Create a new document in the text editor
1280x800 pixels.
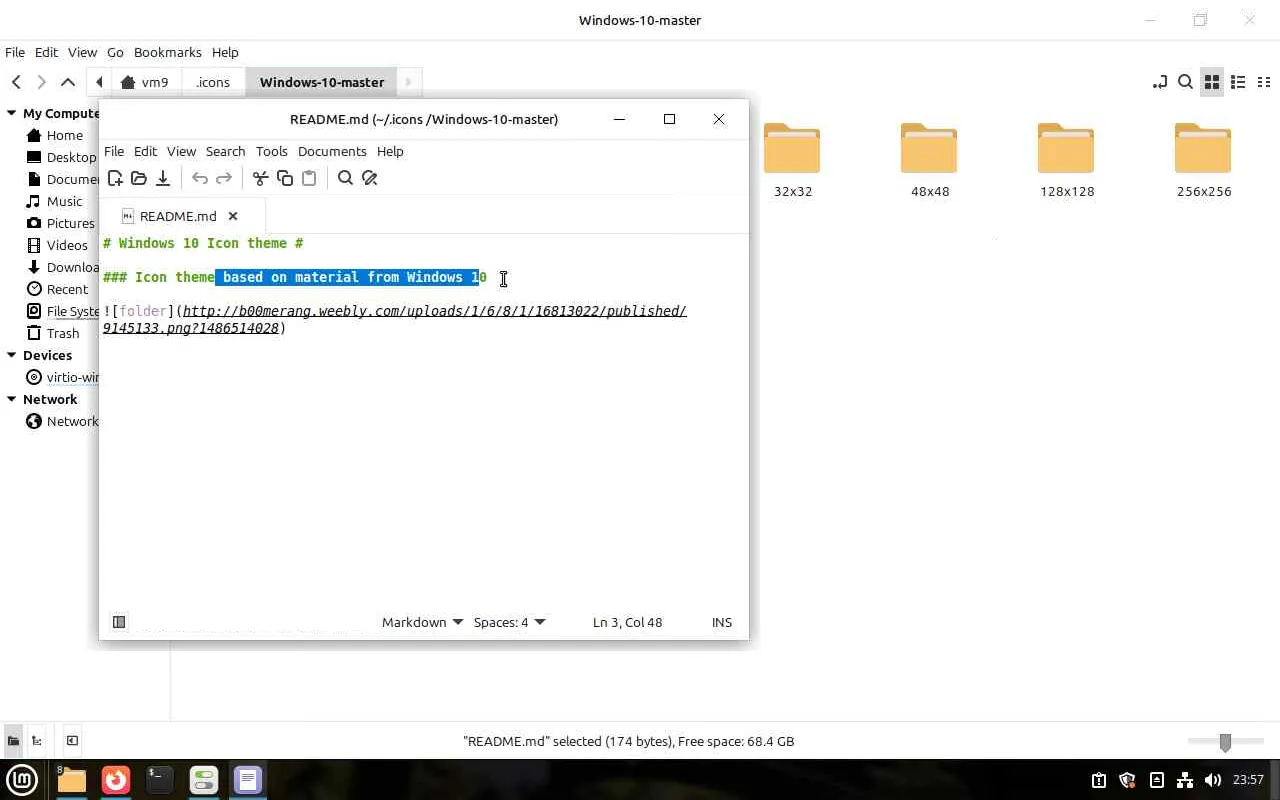[x=115, y=178]
